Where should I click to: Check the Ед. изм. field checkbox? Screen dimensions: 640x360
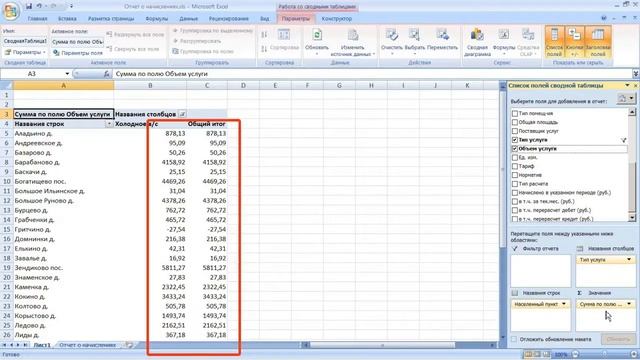515,158
